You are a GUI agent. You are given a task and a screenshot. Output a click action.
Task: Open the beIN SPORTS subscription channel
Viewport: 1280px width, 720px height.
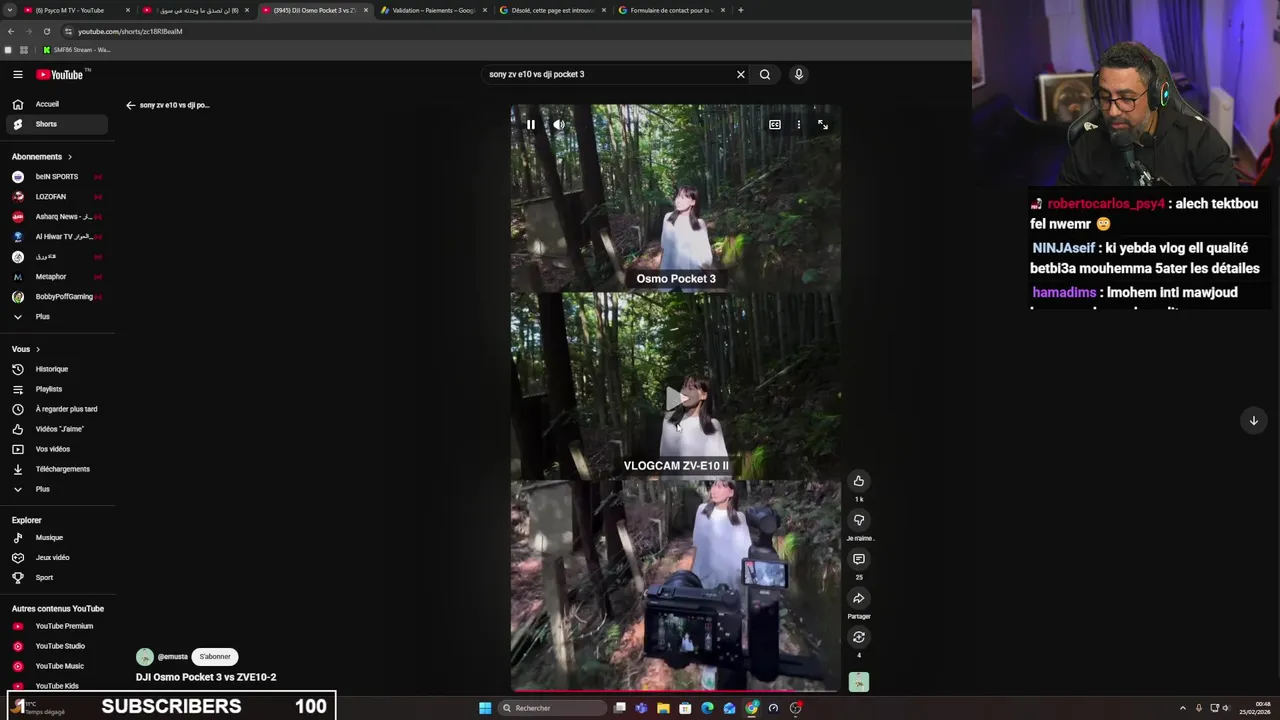click(x=57, y=177)
